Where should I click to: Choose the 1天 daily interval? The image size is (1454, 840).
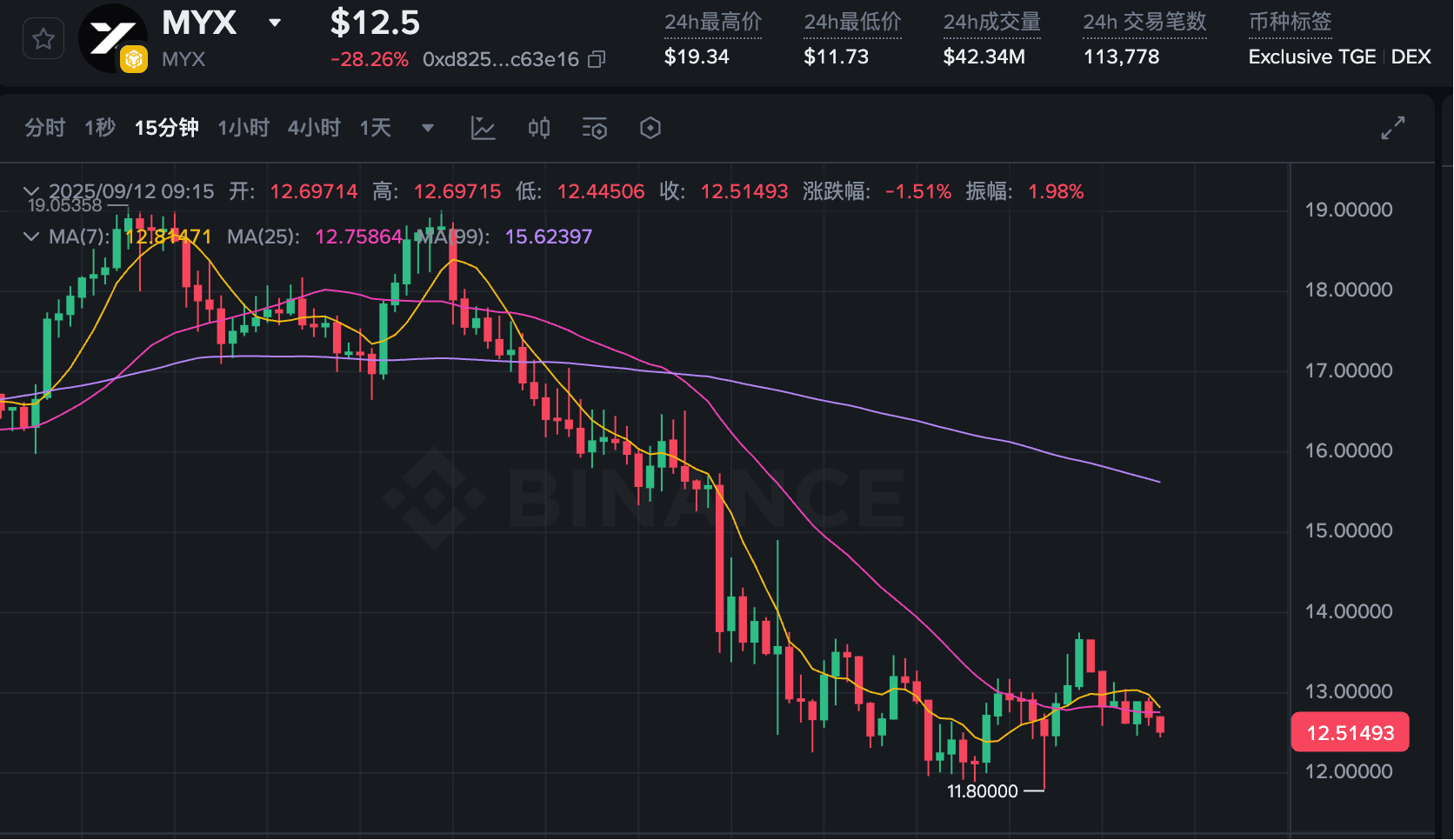coord(376,129)
